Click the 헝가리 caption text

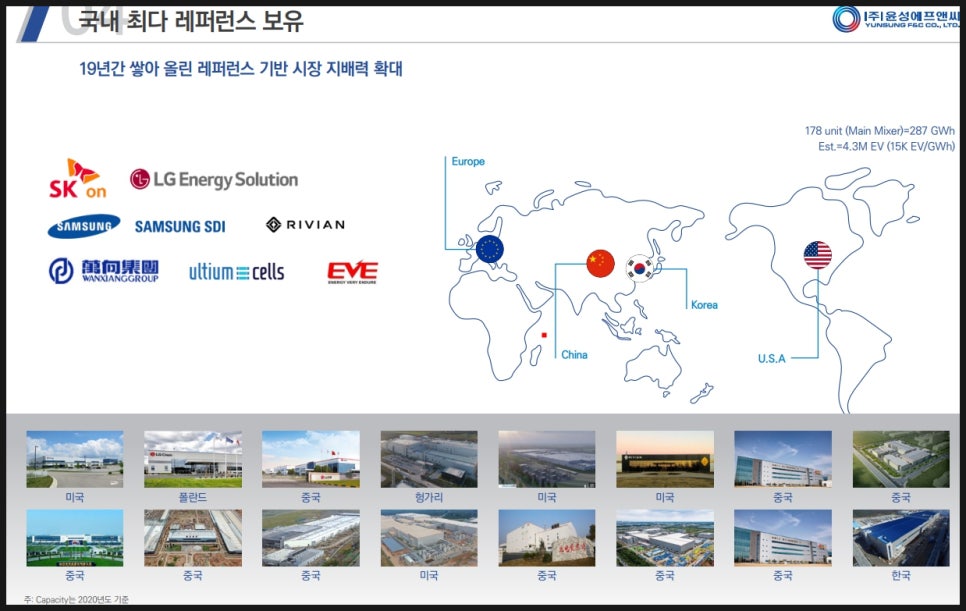(429, 497)
